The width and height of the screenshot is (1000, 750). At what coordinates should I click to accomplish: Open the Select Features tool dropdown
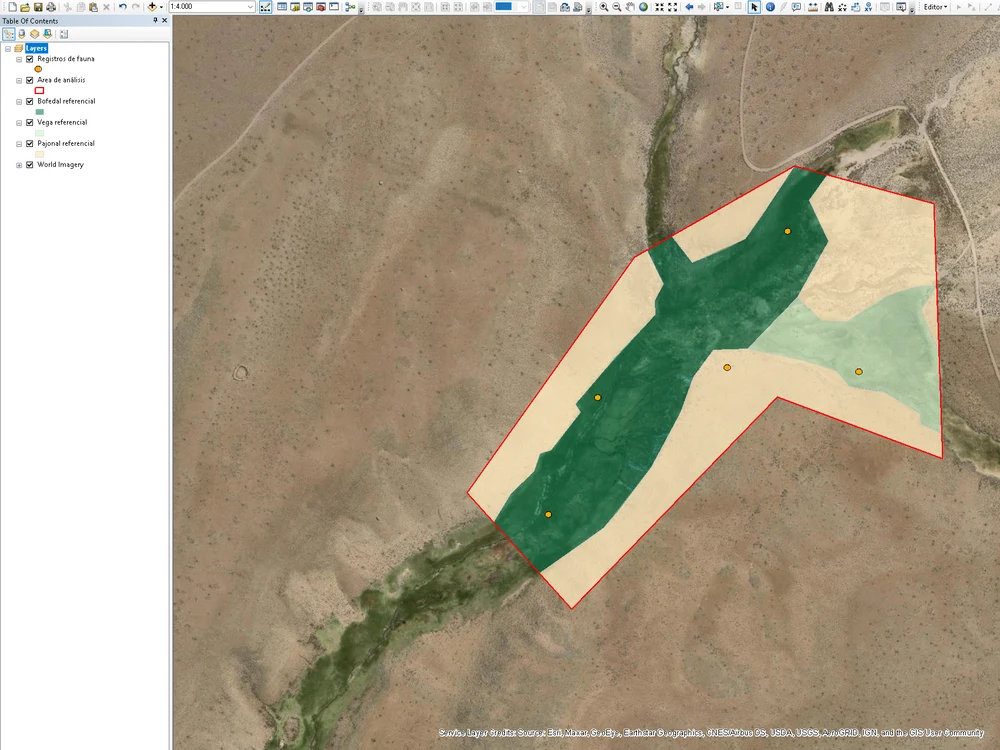coord(727,7)
